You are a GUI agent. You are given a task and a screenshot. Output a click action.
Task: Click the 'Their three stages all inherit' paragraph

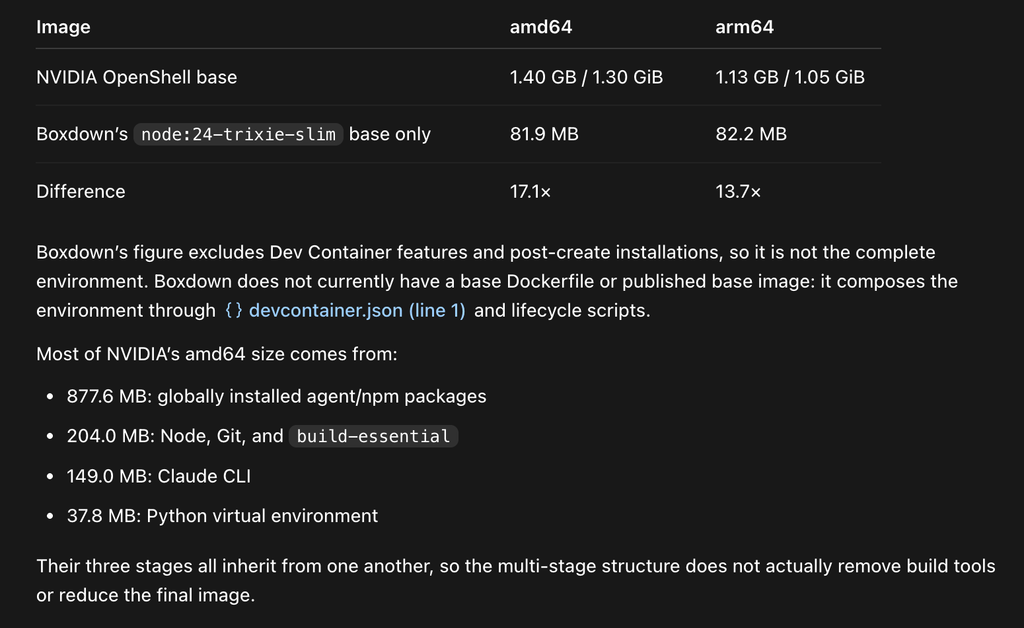[516, 580]
